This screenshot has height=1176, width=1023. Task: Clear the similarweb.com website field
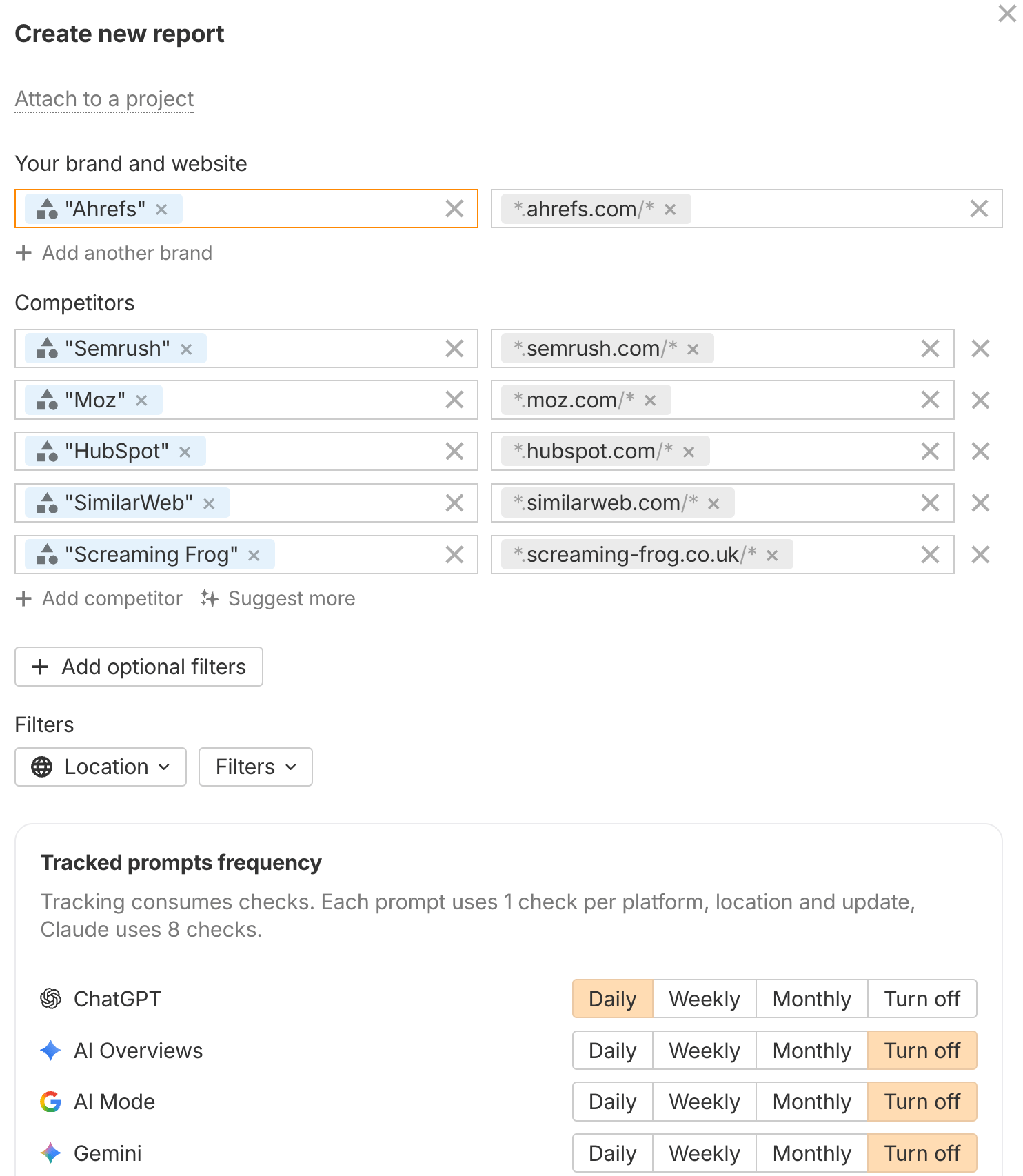(x=930, y=503)
